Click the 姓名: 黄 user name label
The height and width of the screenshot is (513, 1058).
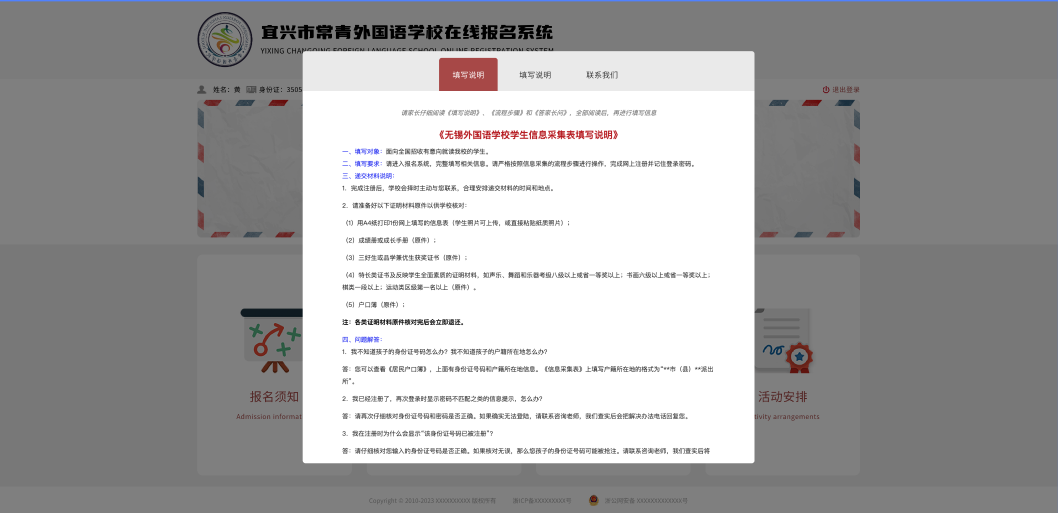[x=227, y=89]
